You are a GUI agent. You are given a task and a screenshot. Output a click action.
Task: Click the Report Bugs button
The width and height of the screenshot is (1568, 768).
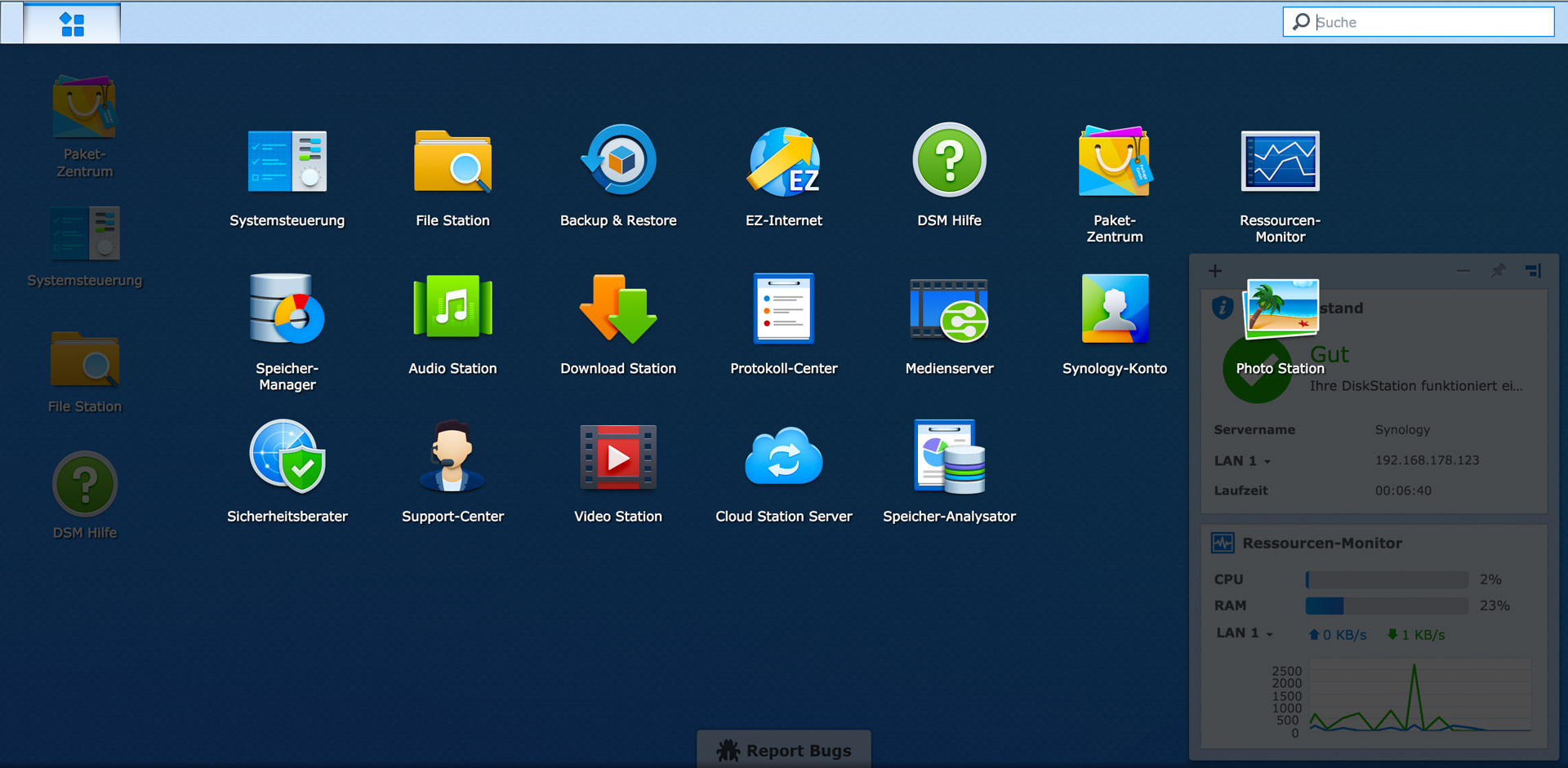(784, 749)
